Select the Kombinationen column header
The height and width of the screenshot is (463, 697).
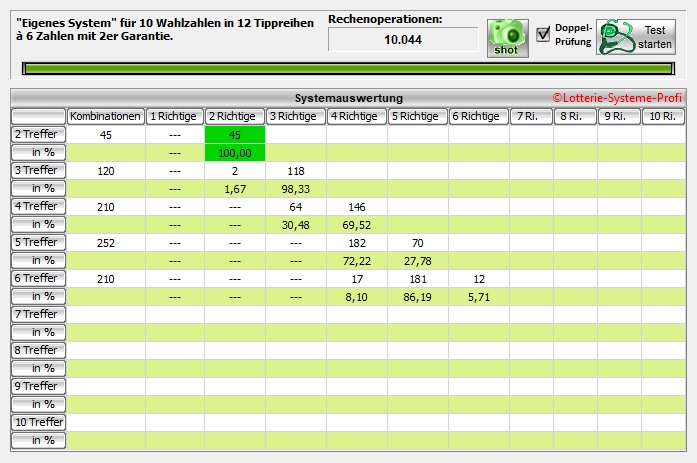click(105, 116)
